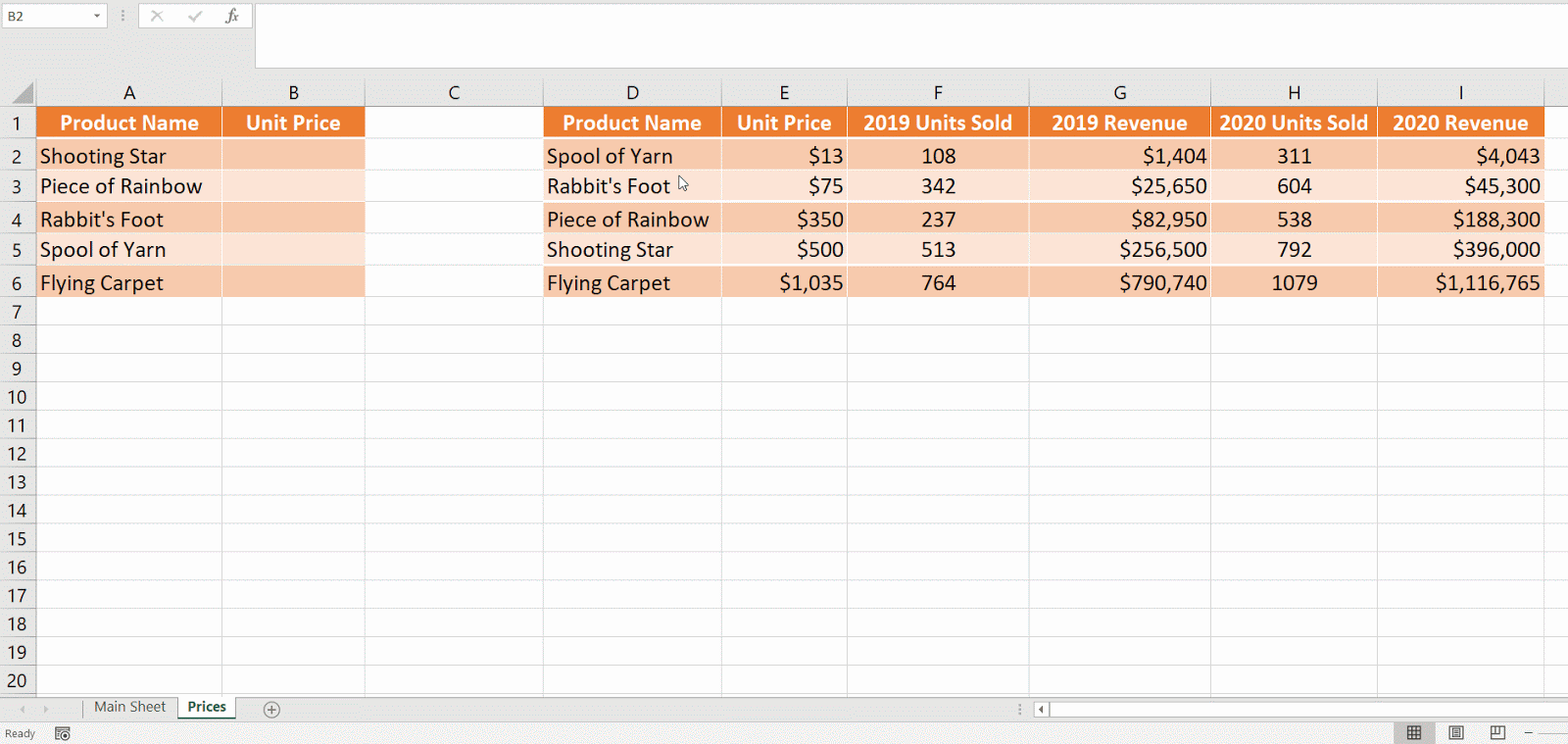Screen dimensions: 1568x744
Task: Select column G header
Action: click(1120, 92)
